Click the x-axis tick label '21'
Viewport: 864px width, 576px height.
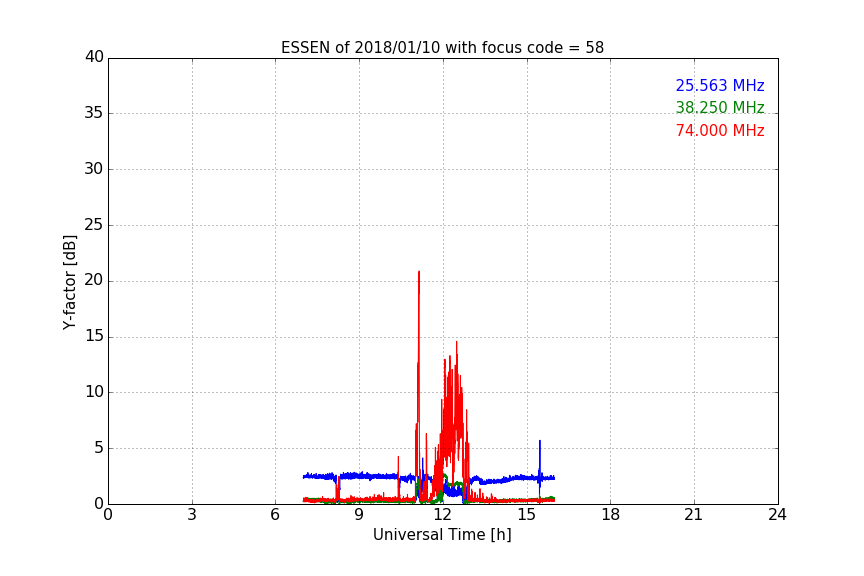click(694, 515)
